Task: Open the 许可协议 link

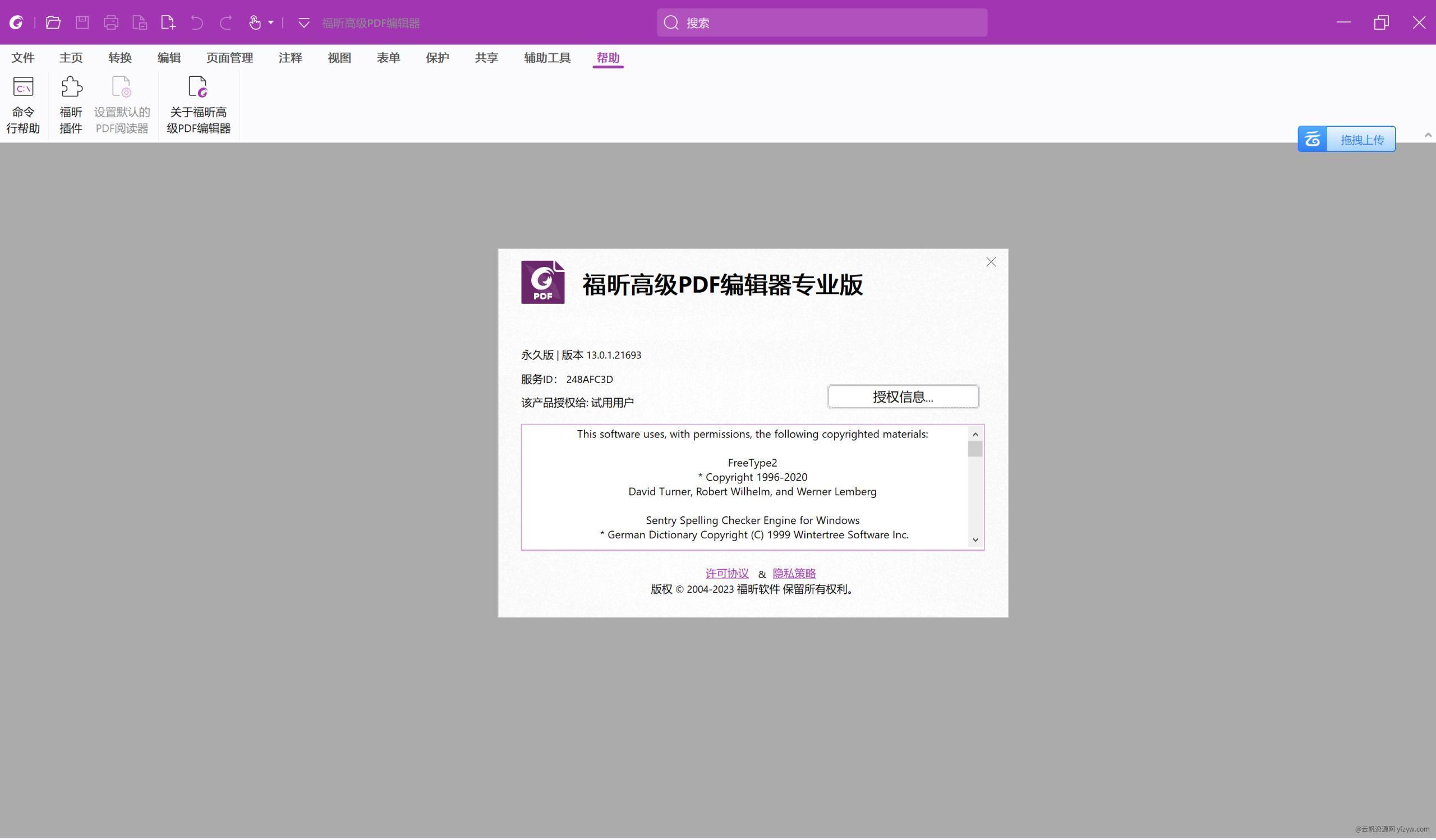Action: [726, 574]
